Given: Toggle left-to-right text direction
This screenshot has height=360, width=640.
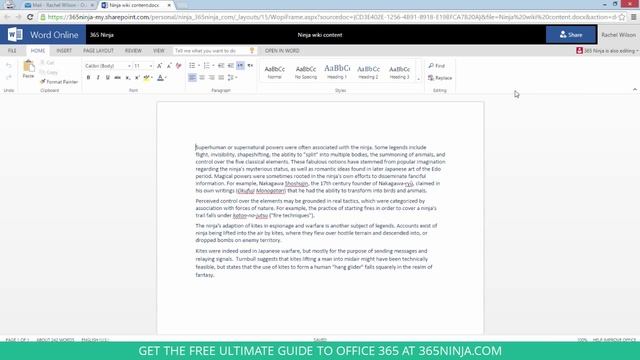Looking at the screenshot, I should (240, 66).
